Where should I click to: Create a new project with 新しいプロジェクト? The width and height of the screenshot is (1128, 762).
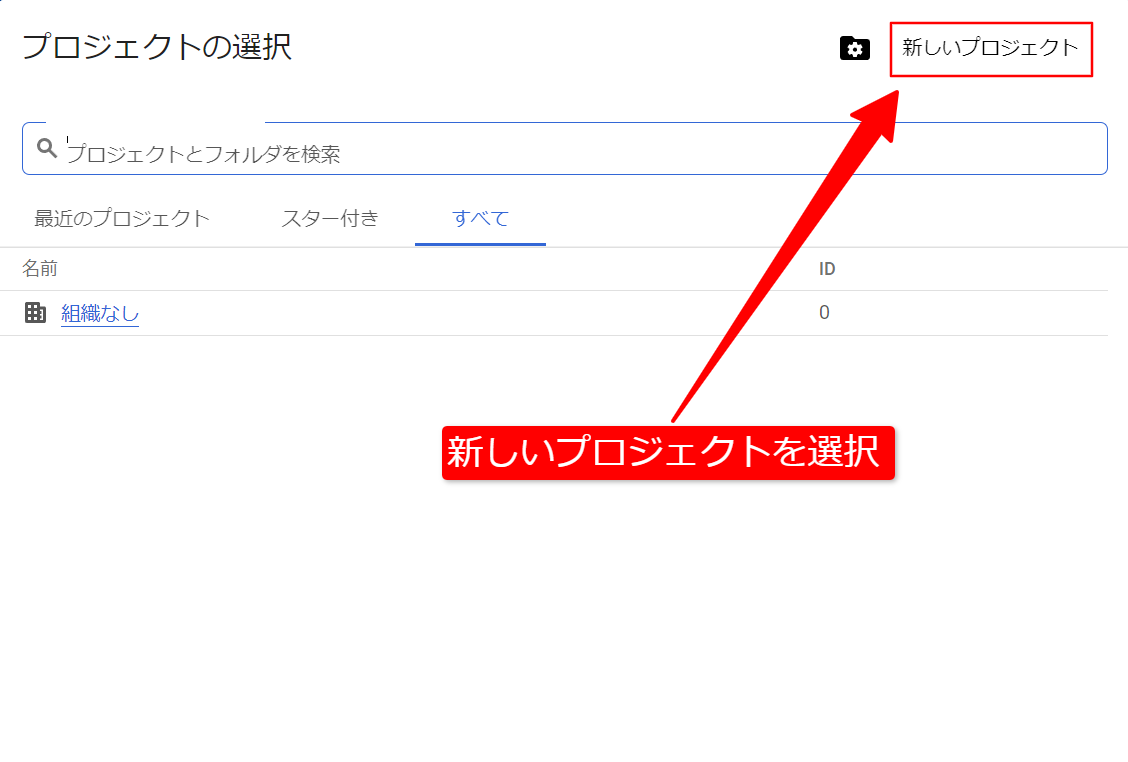click(991, 48)
